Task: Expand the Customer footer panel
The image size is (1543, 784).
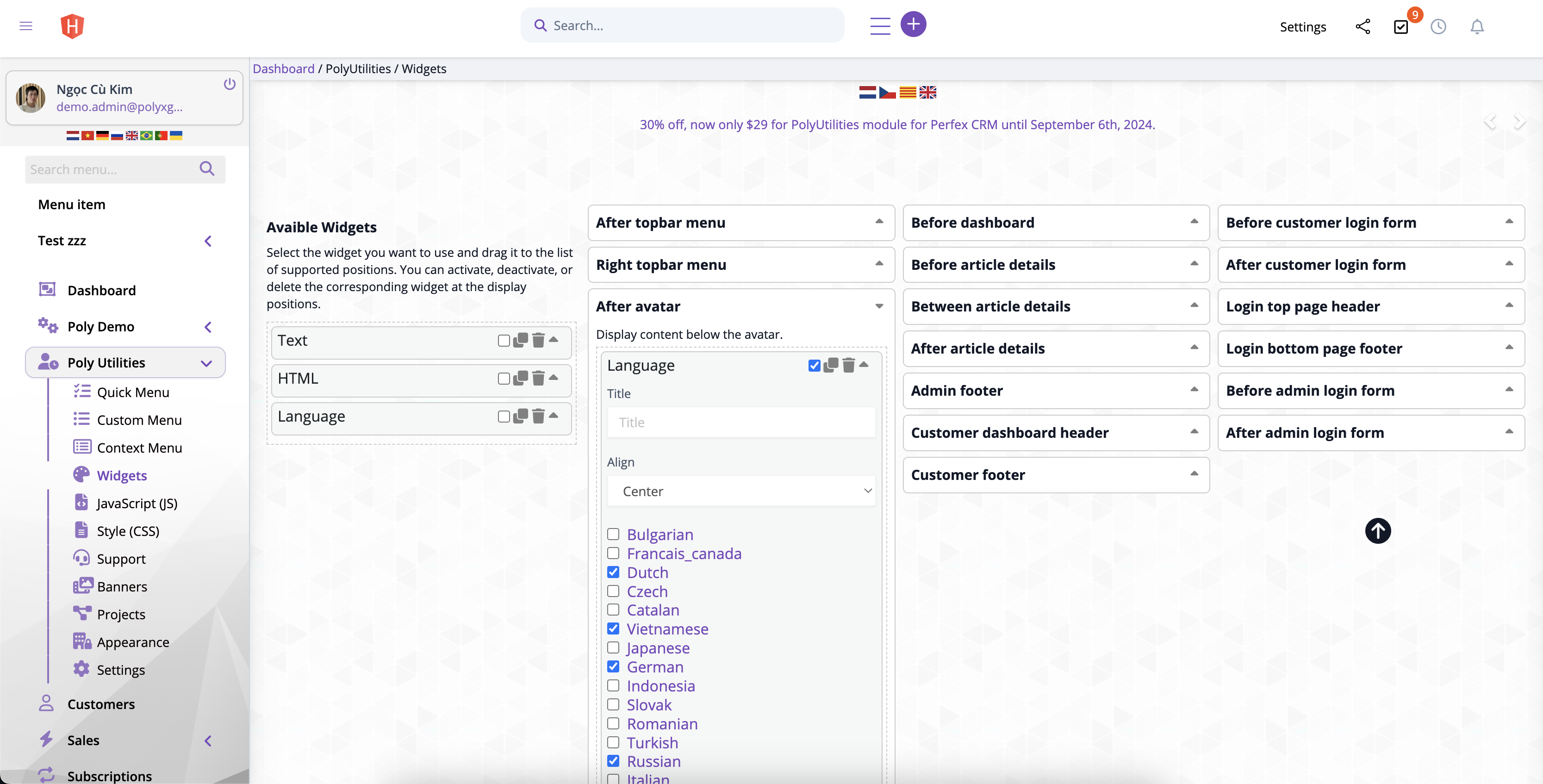Action: point(1056,475)
